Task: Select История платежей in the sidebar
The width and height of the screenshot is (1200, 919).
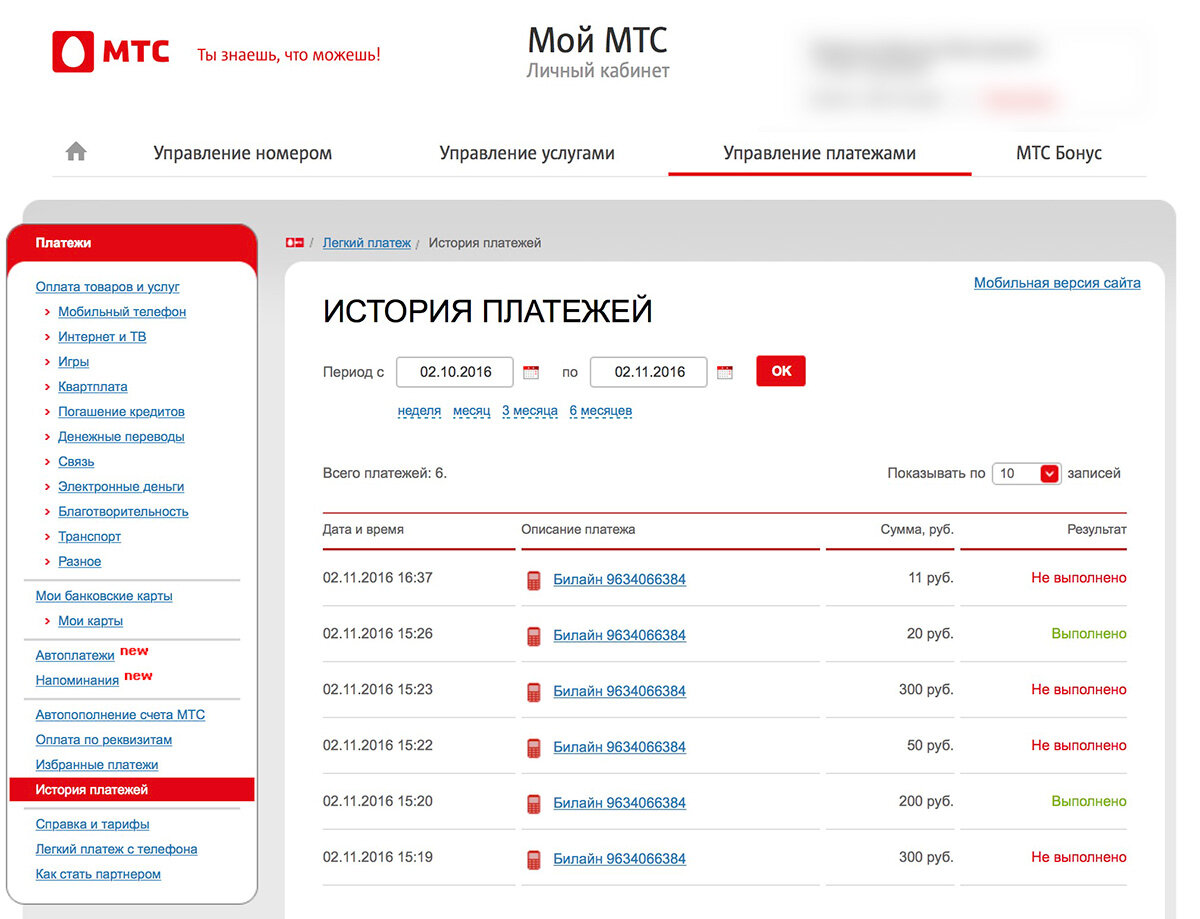Action: [132, 790]
